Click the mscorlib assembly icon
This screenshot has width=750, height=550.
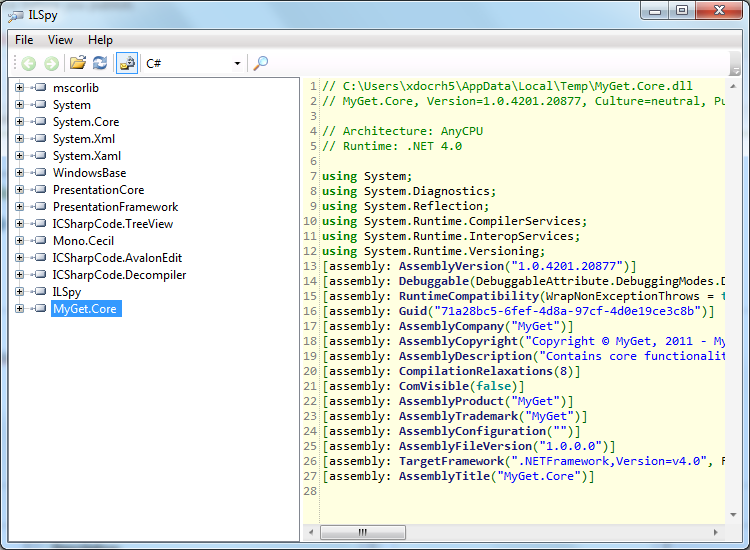tap(39, 88)
